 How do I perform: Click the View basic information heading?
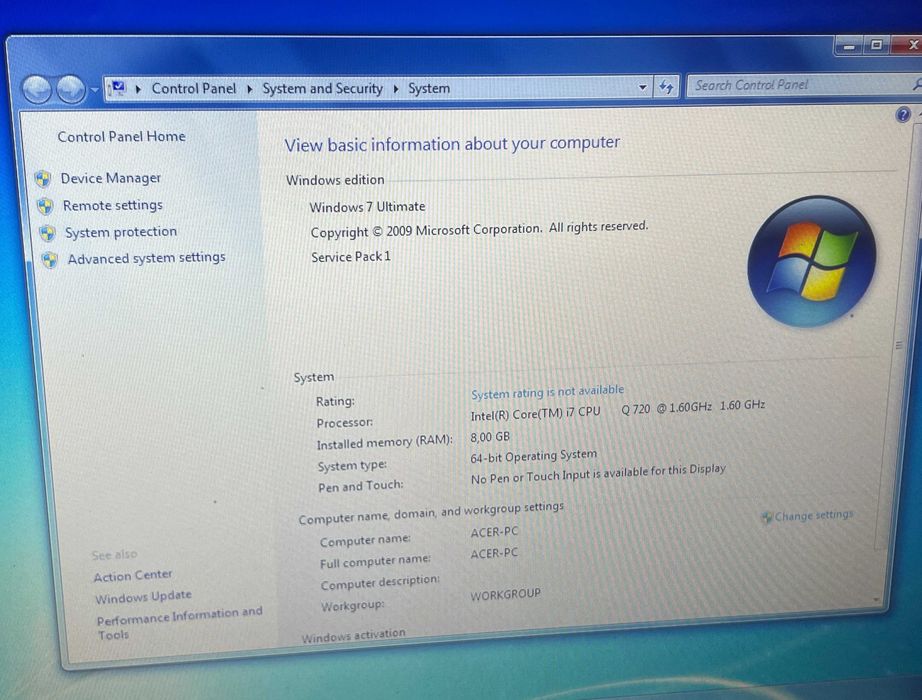click(x=452, y=144)
